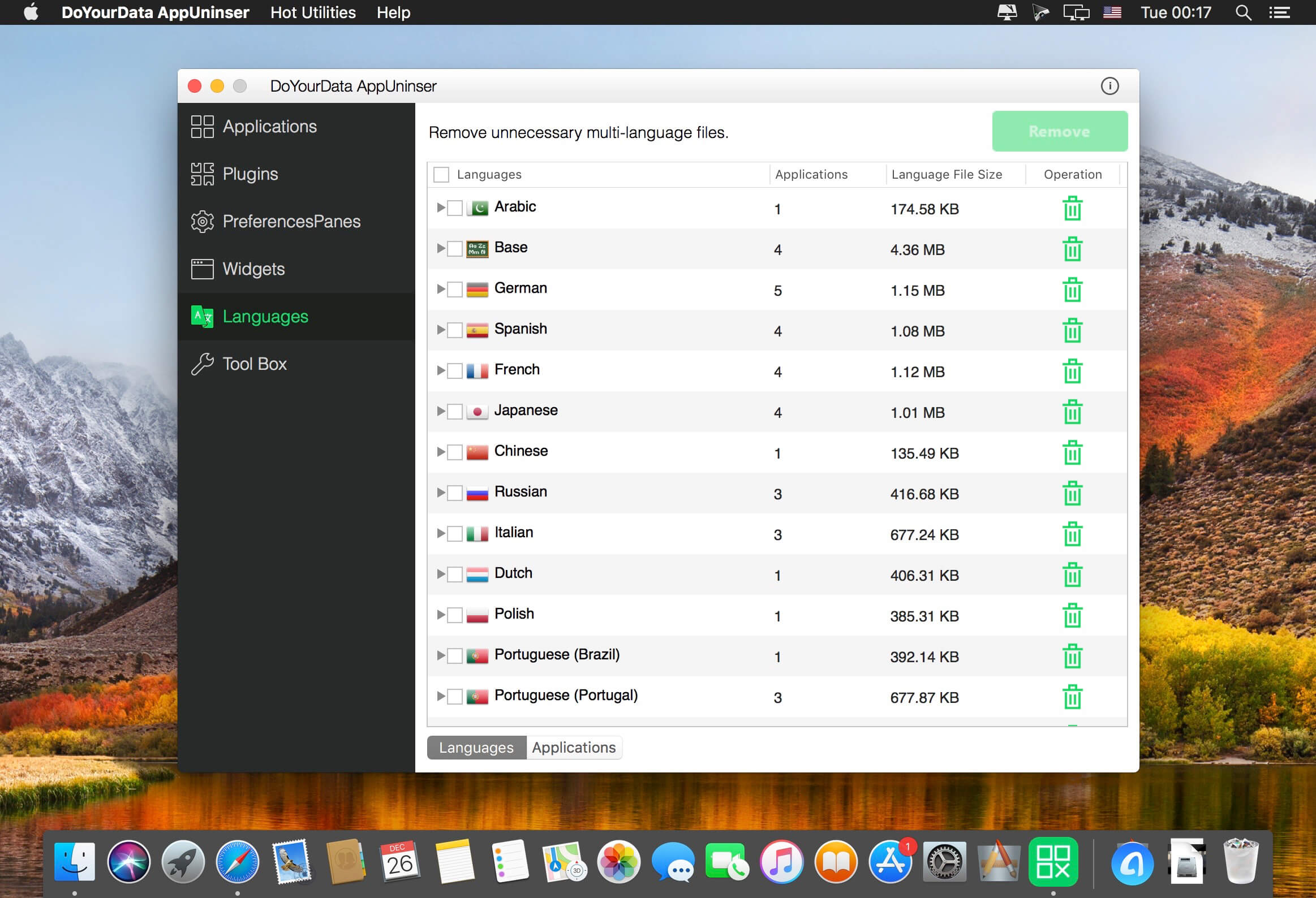Viewport: 1316px width, 898px height.
Task: Open the PreferencesPanes sidebar section
Action: click(x=296, y=222)
